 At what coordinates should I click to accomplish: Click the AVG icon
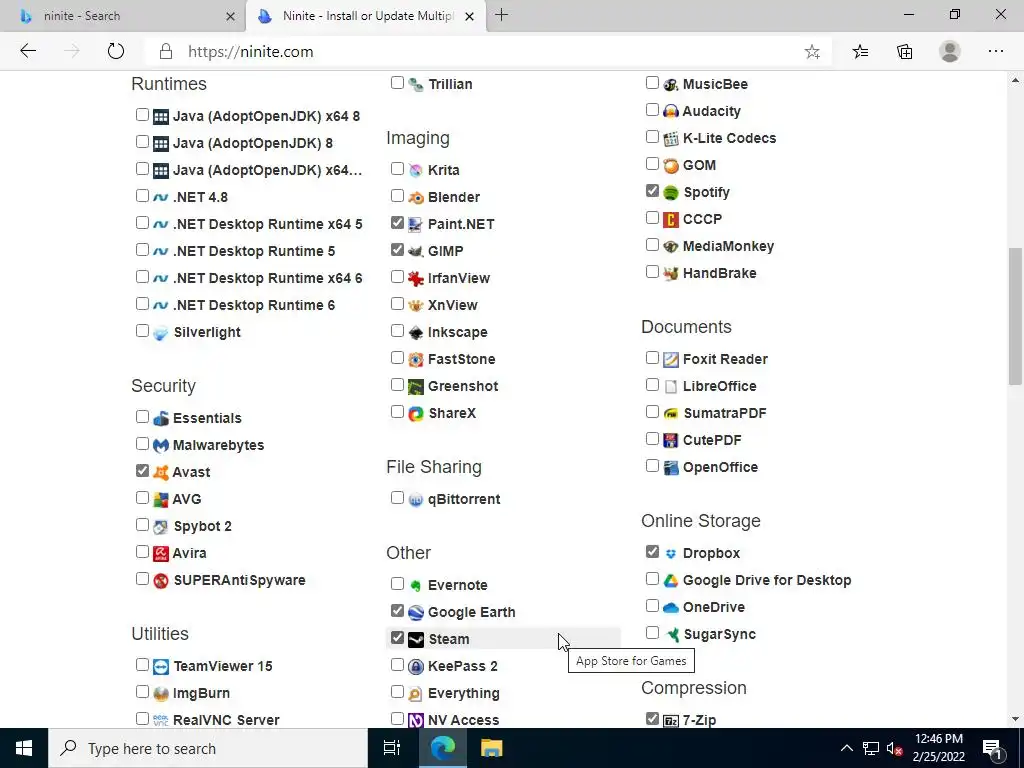pos(161,500)
